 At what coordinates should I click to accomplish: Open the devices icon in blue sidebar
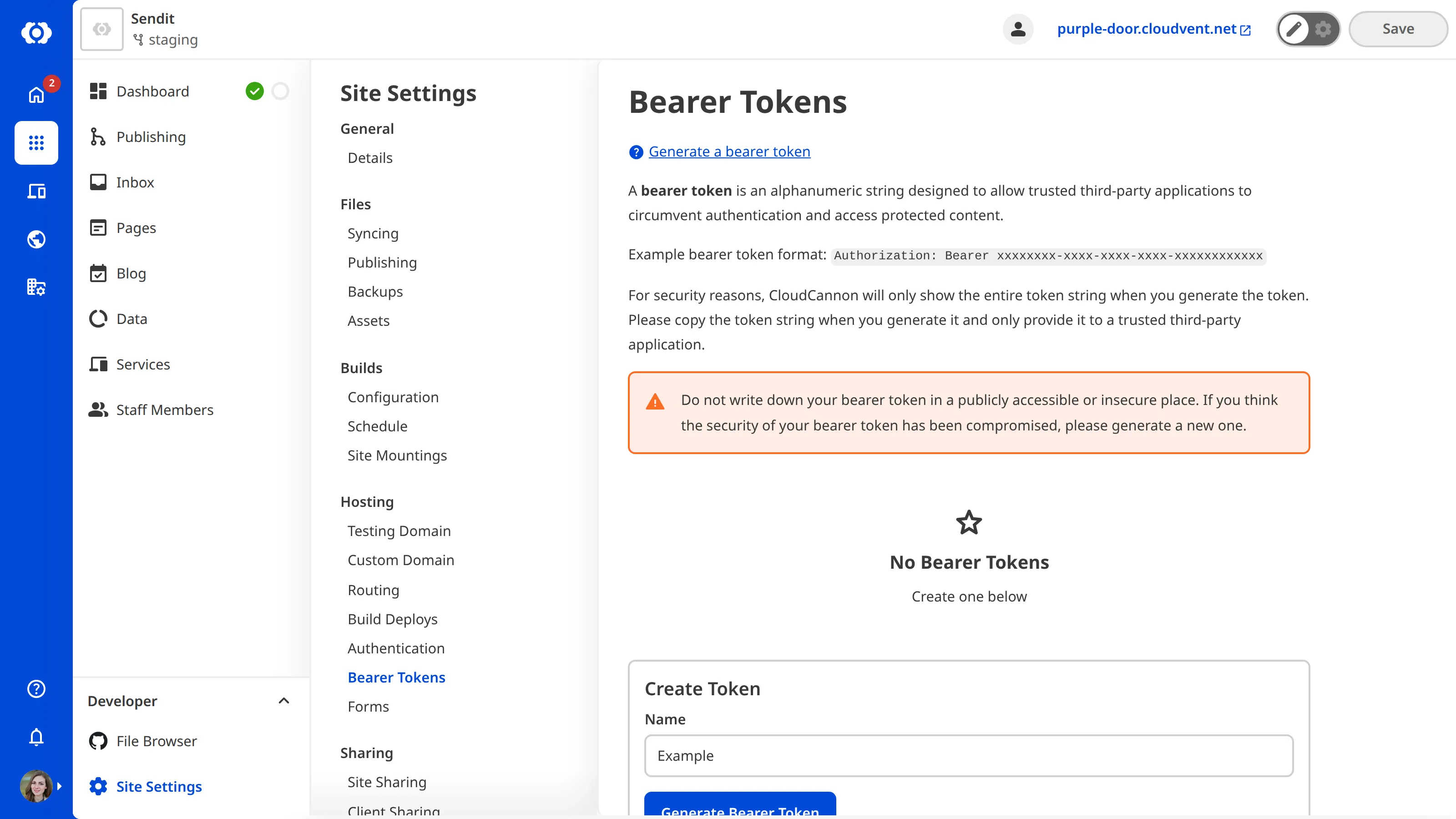[36, 191]
